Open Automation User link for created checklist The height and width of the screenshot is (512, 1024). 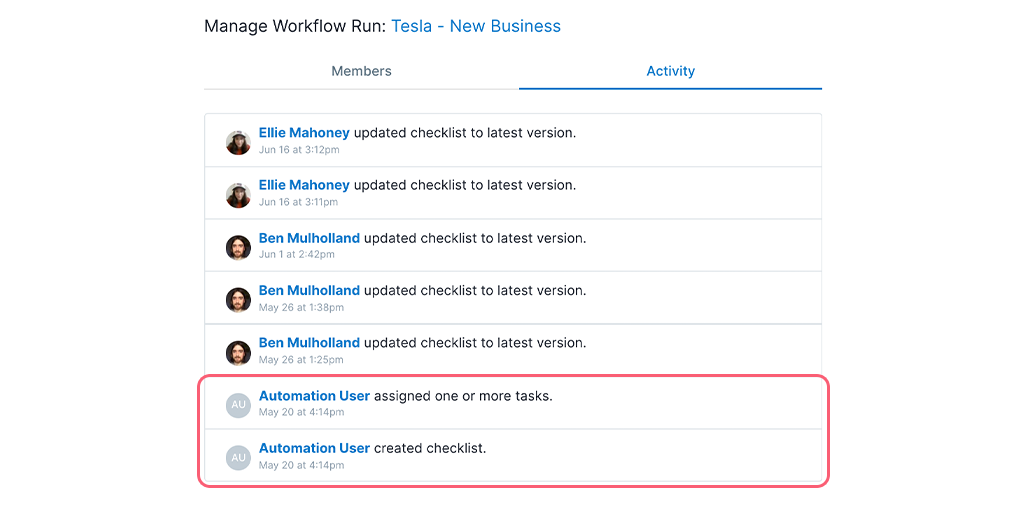[x=315, y=448]
